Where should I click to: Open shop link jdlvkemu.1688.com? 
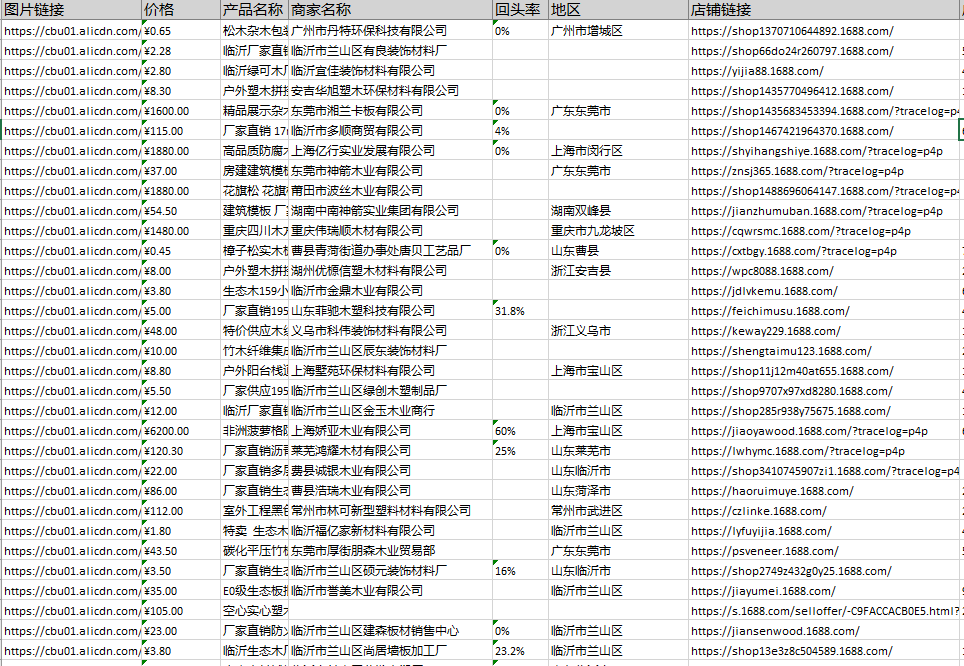[764, 291]
